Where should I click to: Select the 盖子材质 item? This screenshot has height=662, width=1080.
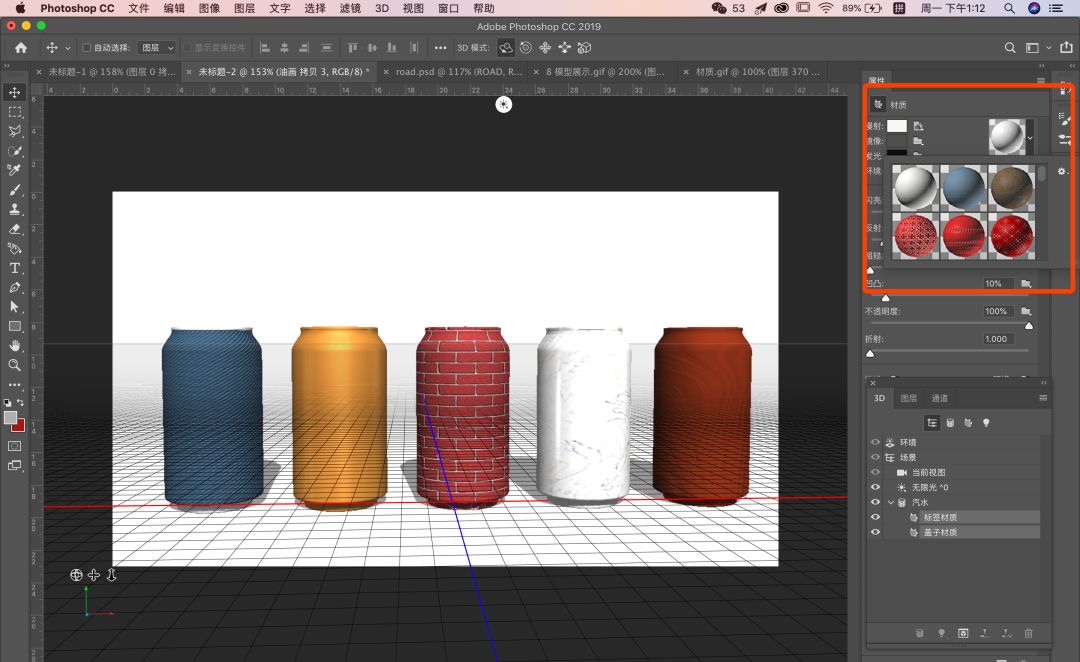939,532
